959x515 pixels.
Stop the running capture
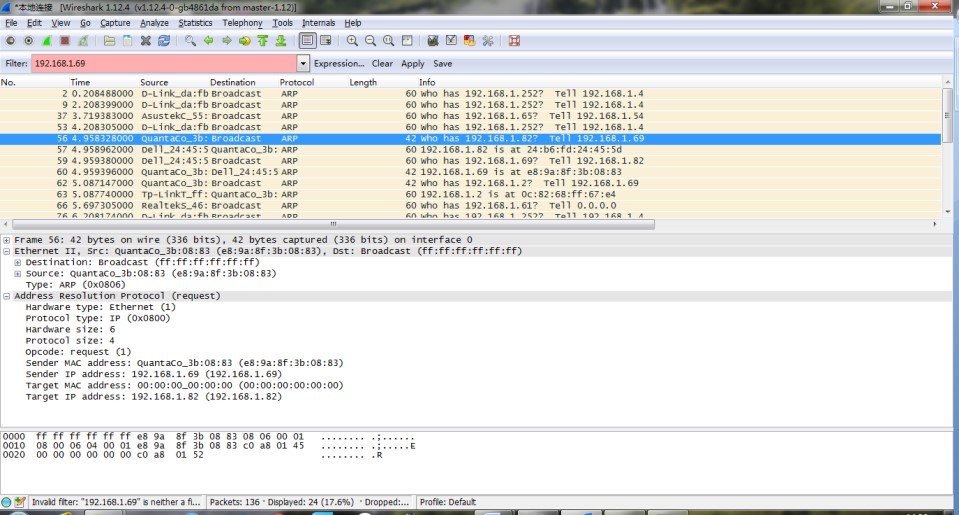tap(65, 41)
